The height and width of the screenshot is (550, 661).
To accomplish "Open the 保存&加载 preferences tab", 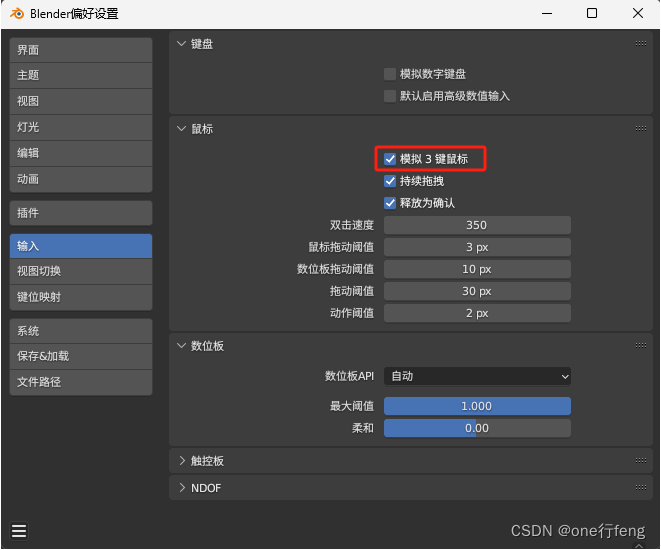I will tap(81, 357).
